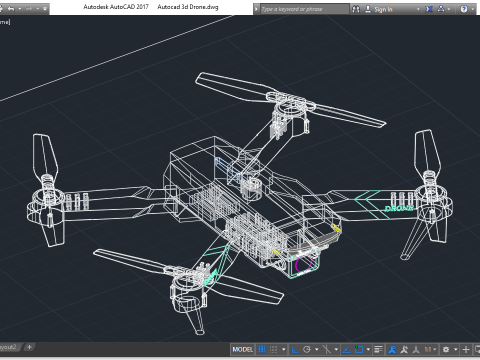Toggle annotation autoscale icon
Viewport: 480px width, 360px height.
(x=404, y=349)
